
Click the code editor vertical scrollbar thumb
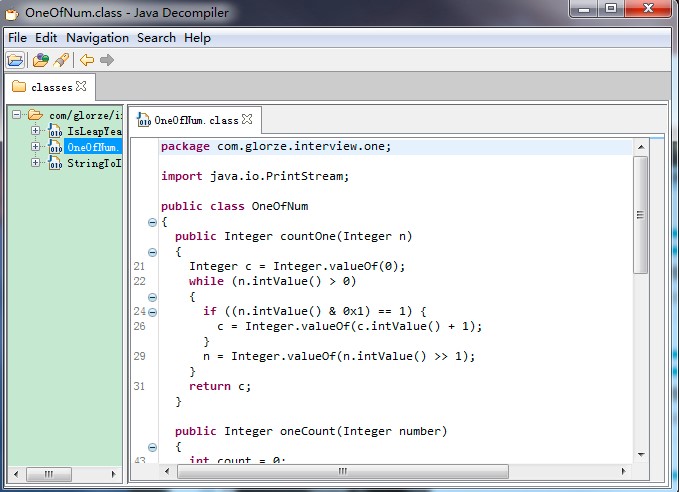[640, 214]
